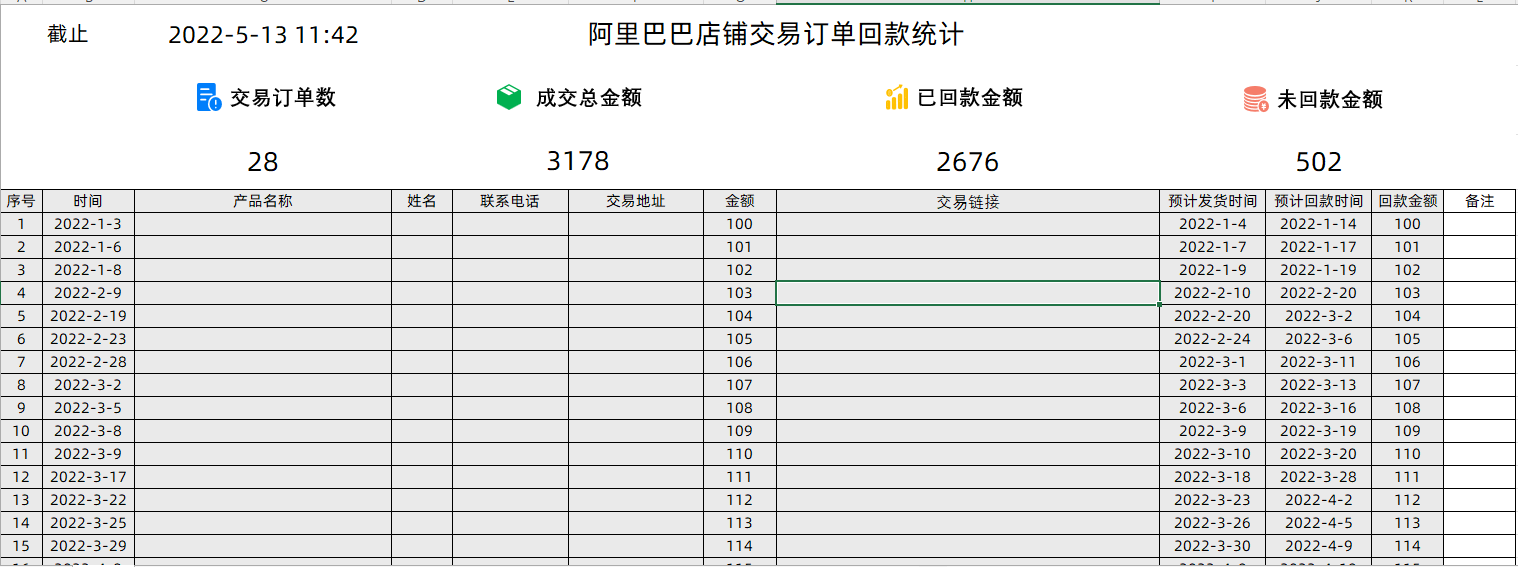Click the 预计发货时间 column header
This screenshot has height=567, width=1518.
coord(1213,201)
